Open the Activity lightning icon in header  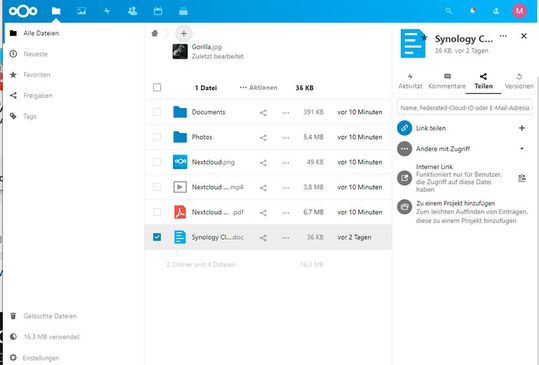coord(107,11)
